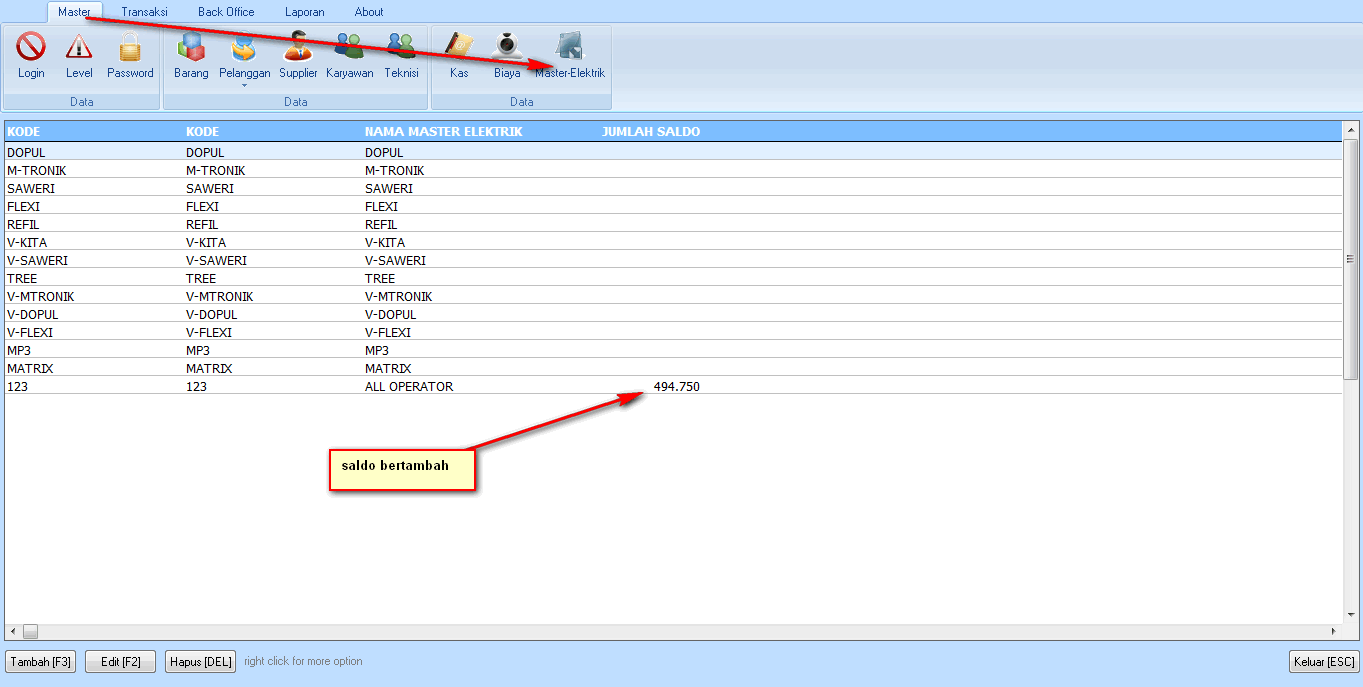Switch to the About tab
The width and height of the screenshot is (1363, 687).
(x=369, y=12)
